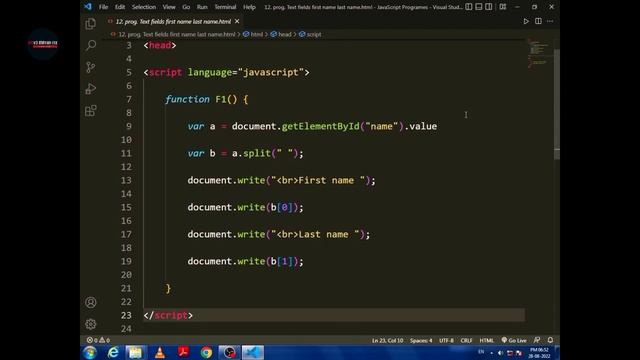This screenshot has height=360, width=640.
Task: Open Customize Layout icon
Action: pyautogui.click(x=503, y=7)
